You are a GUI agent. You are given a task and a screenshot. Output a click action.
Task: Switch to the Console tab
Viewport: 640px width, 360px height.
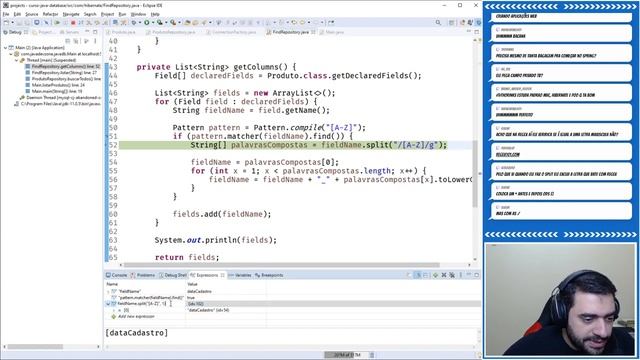(116, 275)
